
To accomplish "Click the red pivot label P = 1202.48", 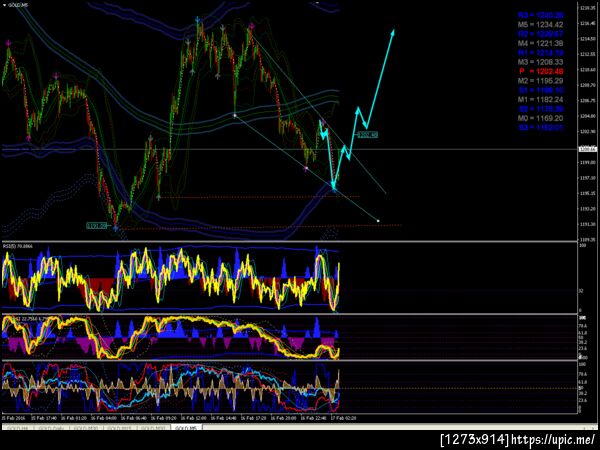I will (541, 71).
